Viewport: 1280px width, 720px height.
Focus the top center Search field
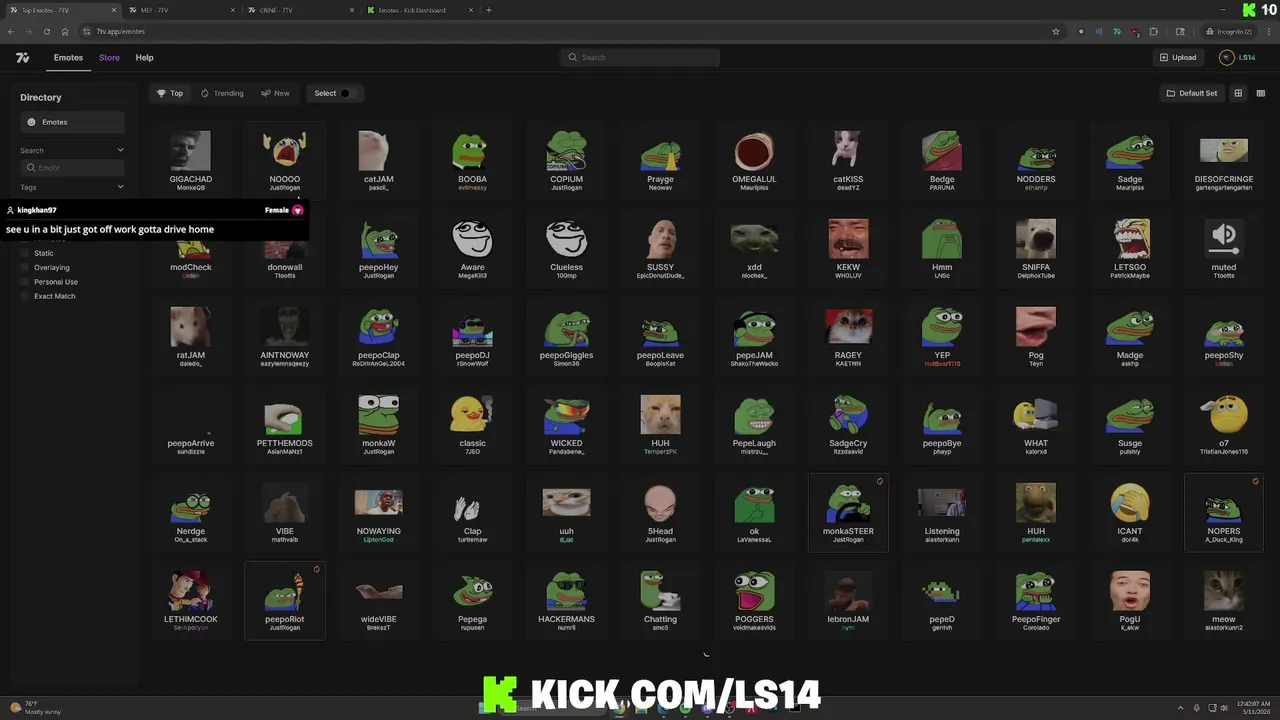640,57
